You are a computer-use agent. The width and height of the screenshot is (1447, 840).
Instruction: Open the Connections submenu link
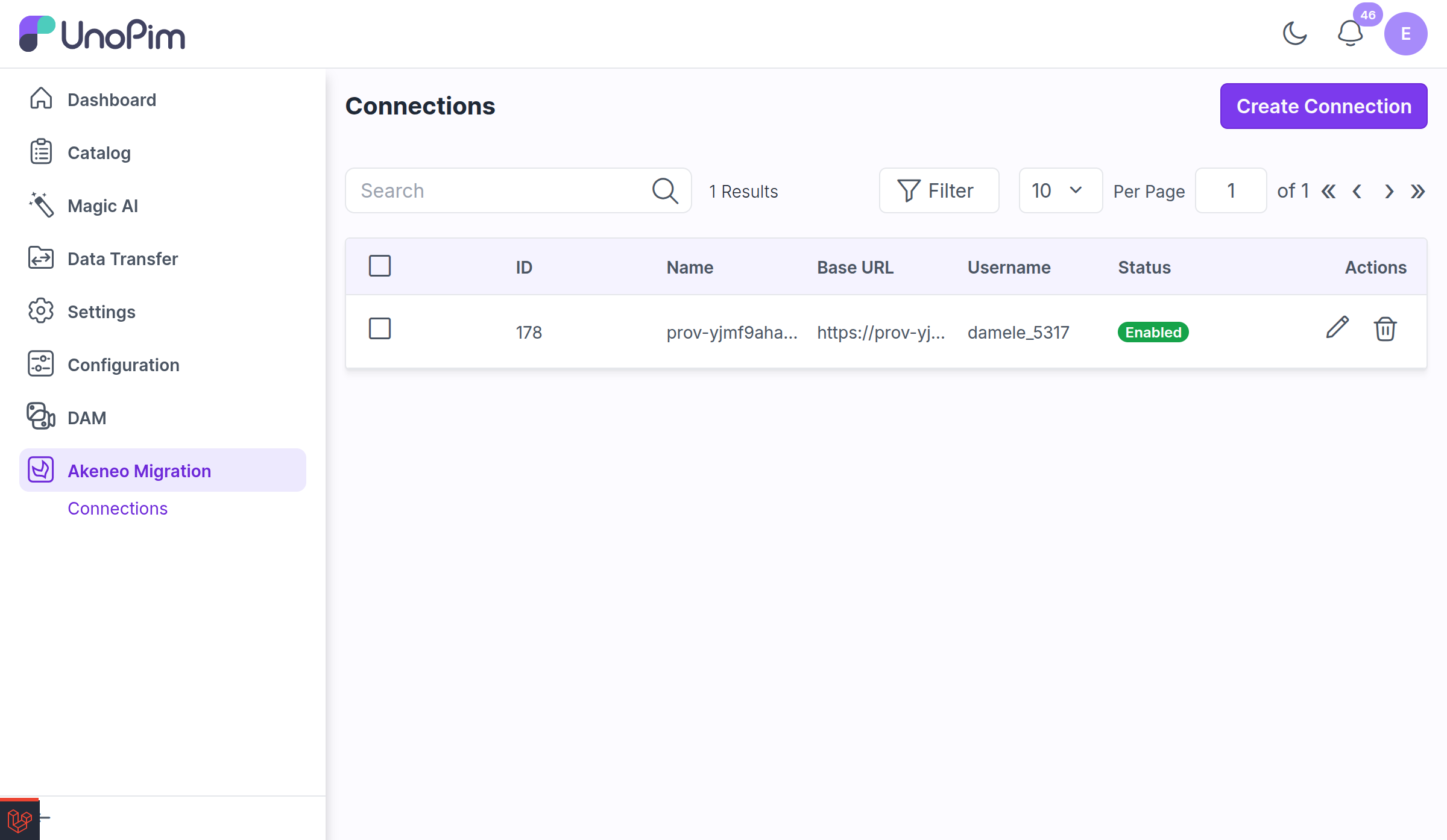(x=118, y=508)
